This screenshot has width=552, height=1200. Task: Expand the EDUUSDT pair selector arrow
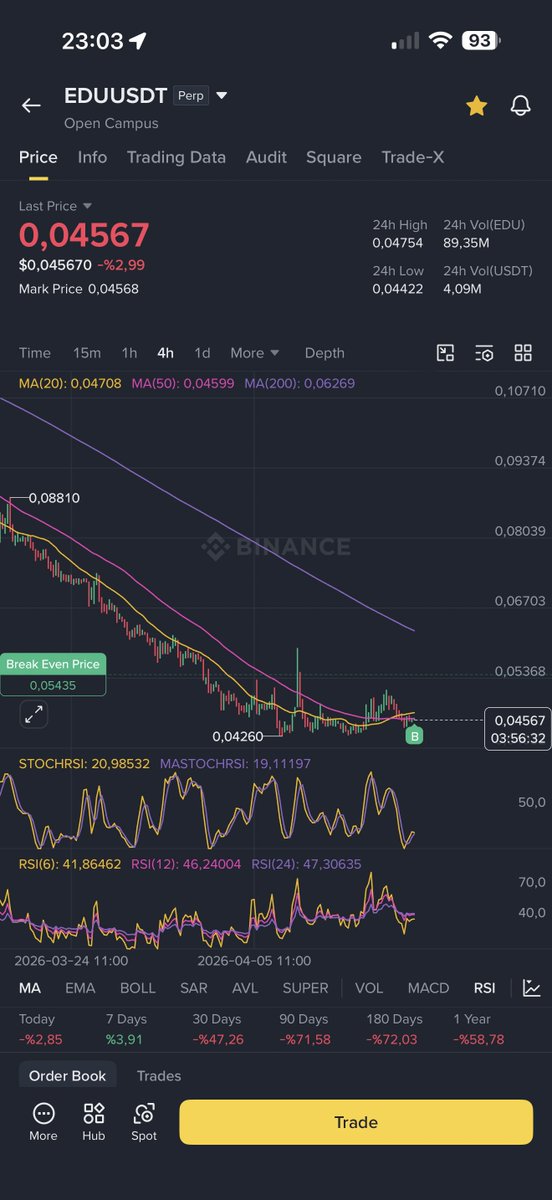(222, 96)
